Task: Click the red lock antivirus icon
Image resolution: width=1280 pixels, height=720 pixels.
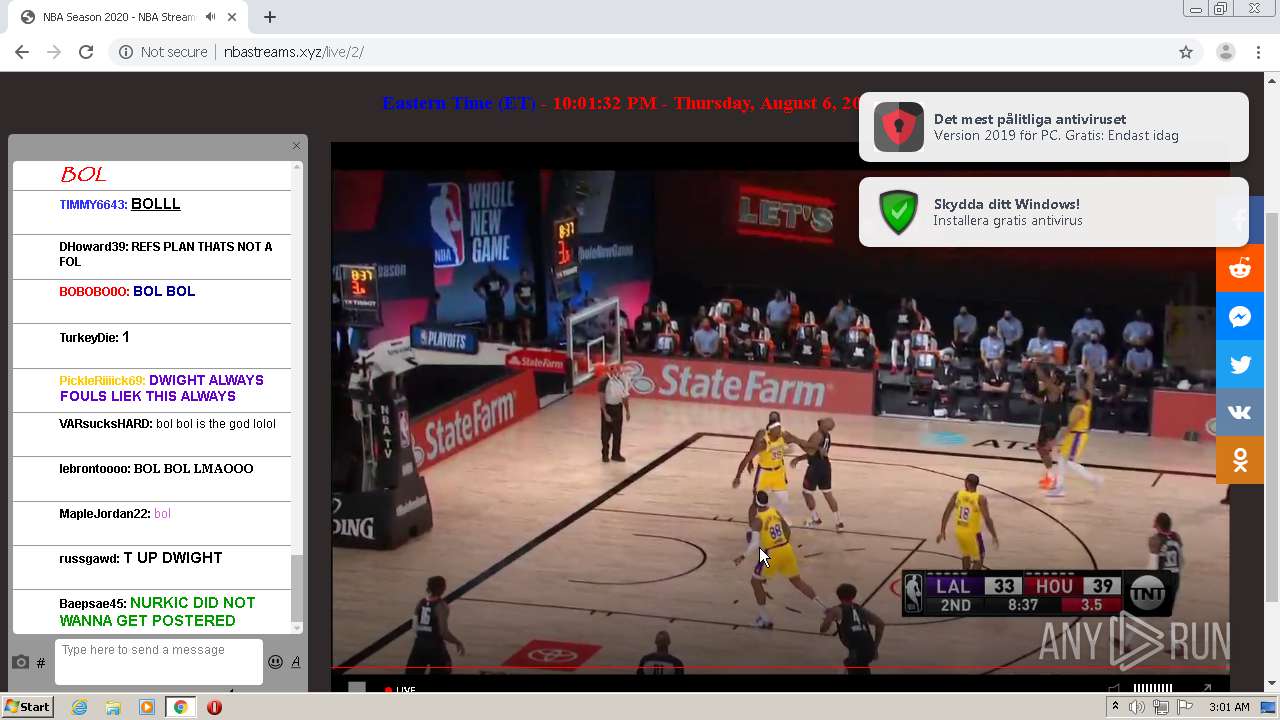Action: point(898,127)
